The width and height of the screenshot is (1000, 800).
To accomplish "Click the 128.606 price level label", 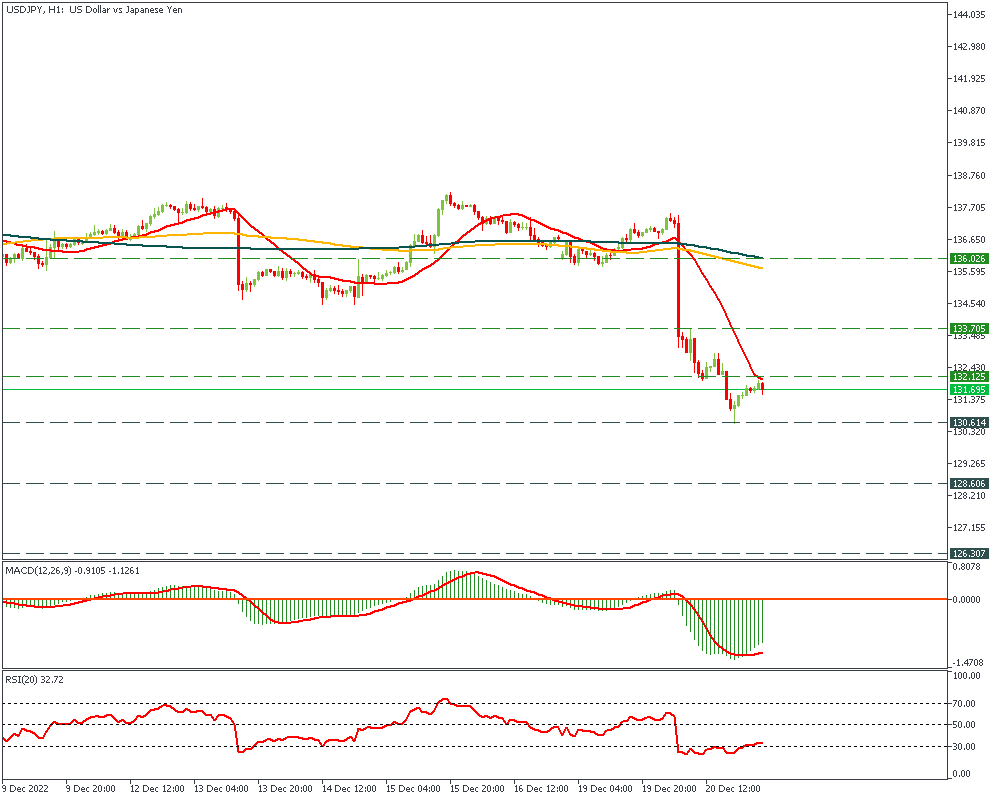I will click(x=968, y=484).
